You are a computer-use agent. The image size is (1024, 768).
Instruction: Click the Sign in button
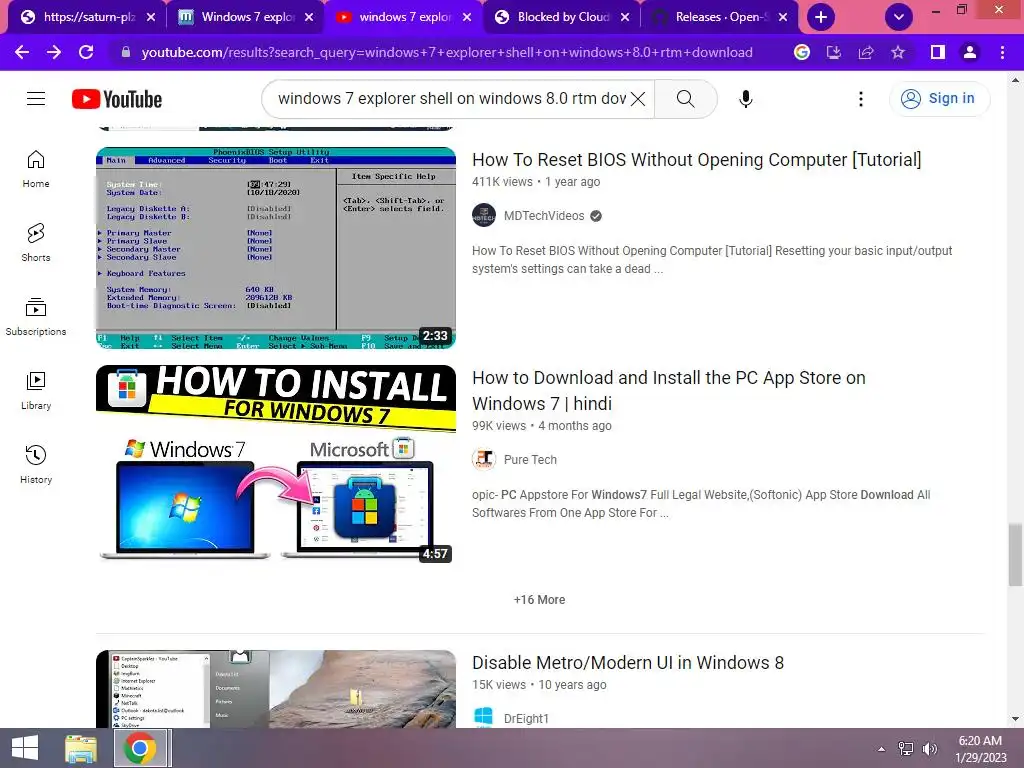pos(939,99)
